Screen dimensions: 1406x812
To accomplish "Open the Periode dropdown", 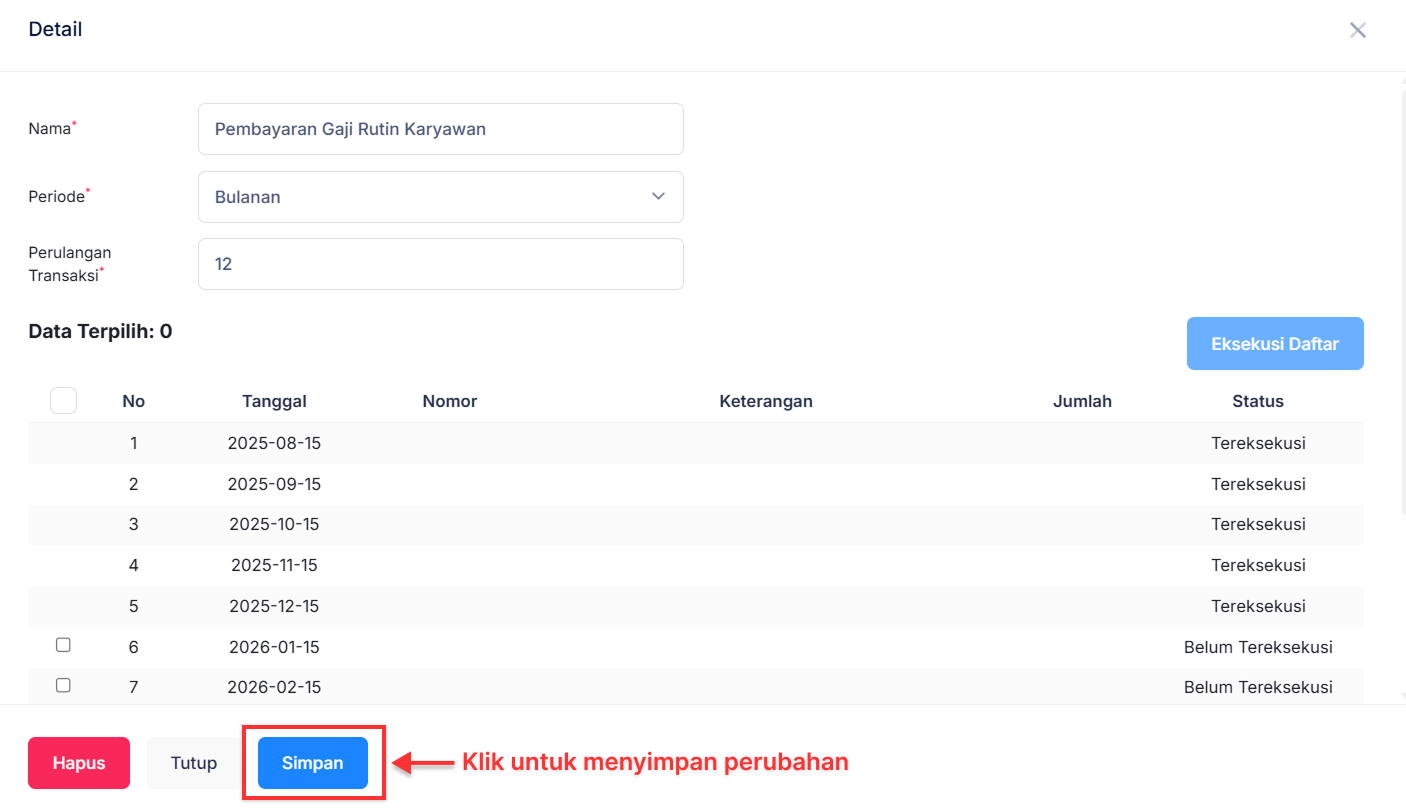I will point(440,197).
